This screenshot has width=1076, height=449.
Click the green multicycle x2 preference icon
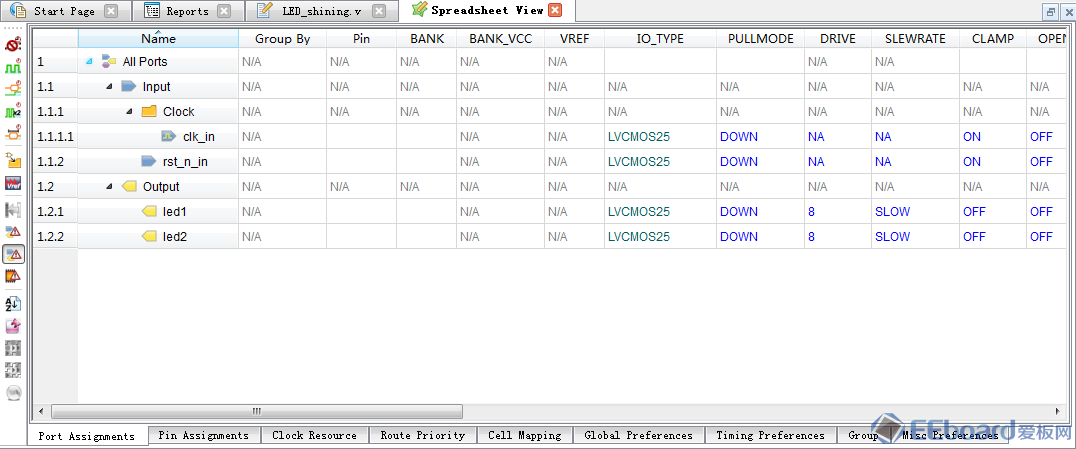pos(12,111)
